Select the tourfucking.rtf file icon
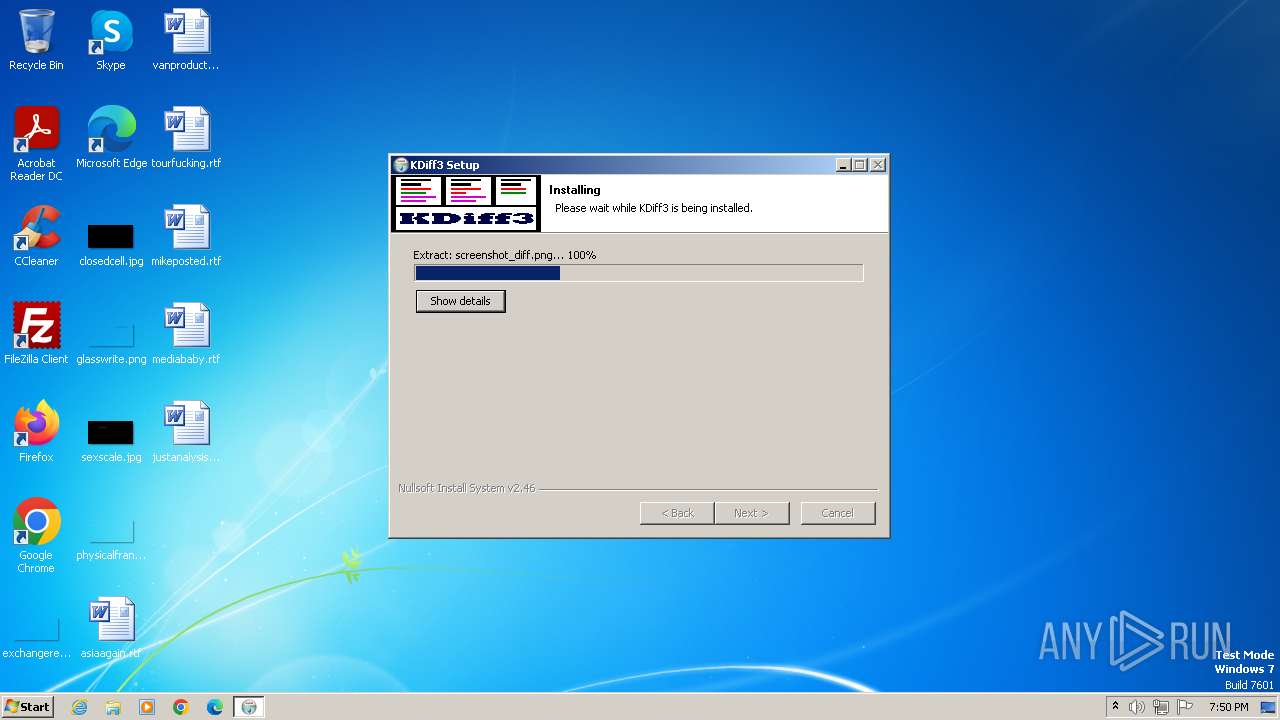Screen dimensions: 1280x720 tap(186, 137)
